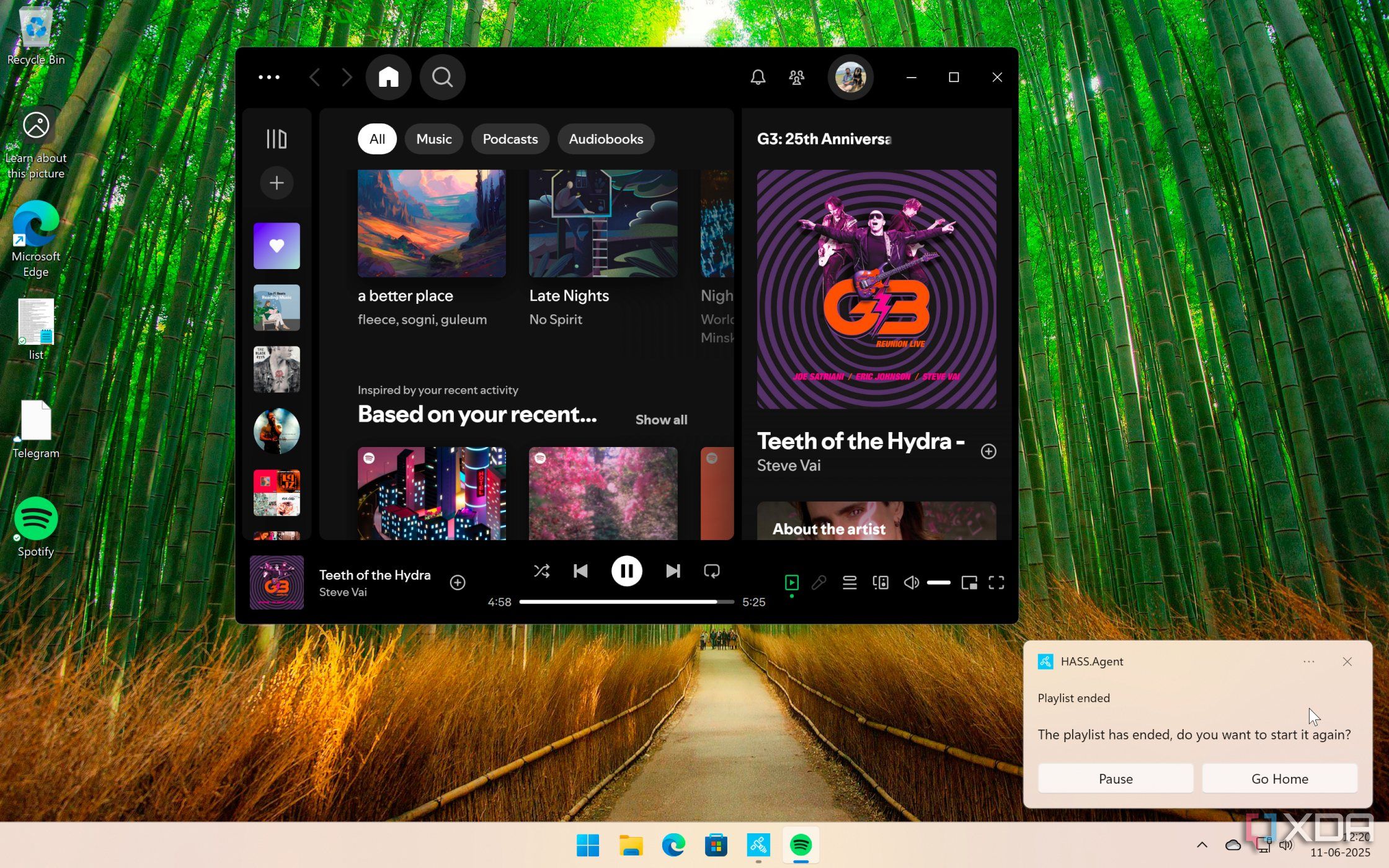Image resolution: width=1389 pixels, height=868 pixels.
Task: Open the G3 Reunion Live album art
Action: click(x=876, y=290)
